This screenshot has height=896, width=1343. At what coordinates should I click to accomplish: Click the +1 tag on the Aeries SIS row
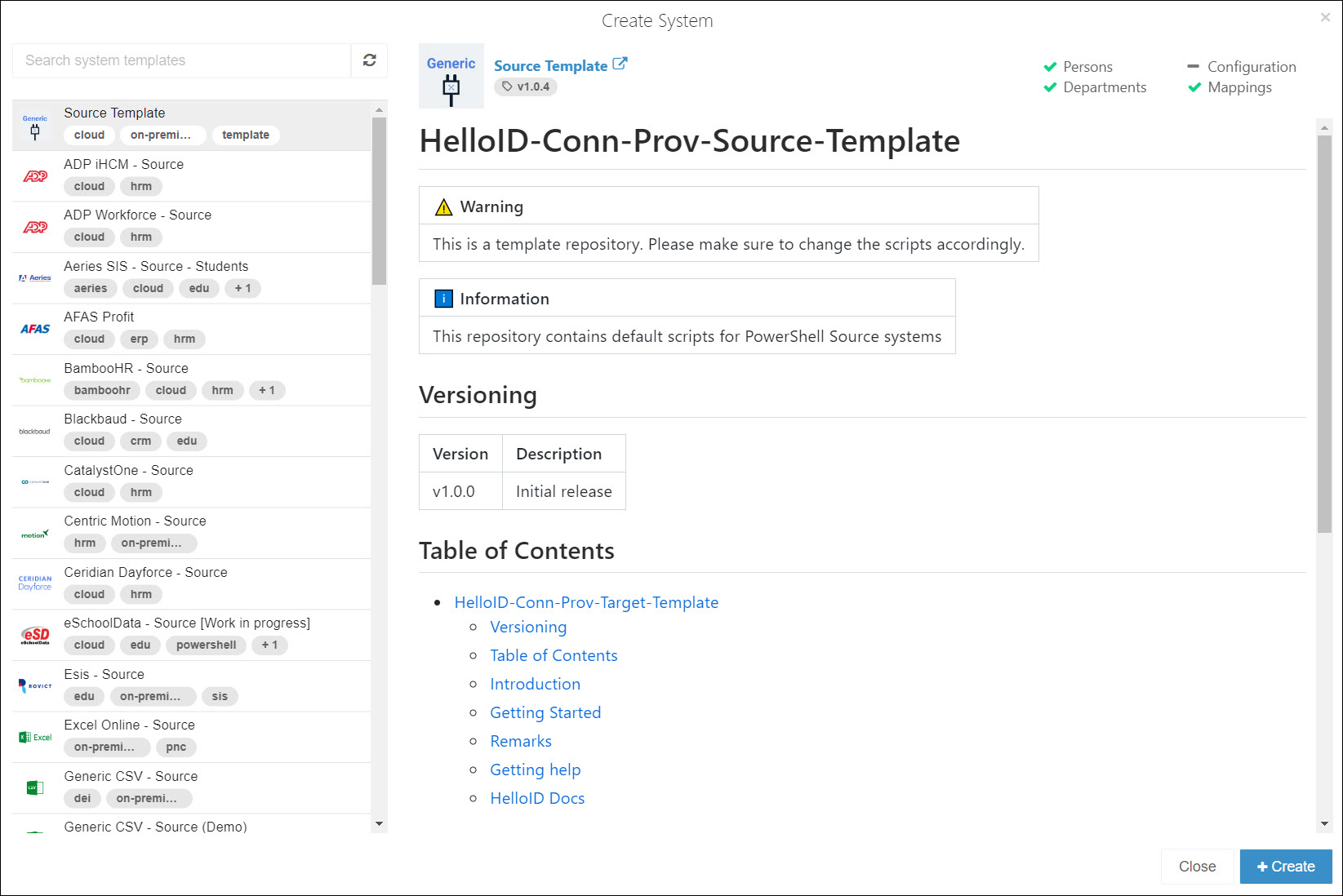point(243,288)
